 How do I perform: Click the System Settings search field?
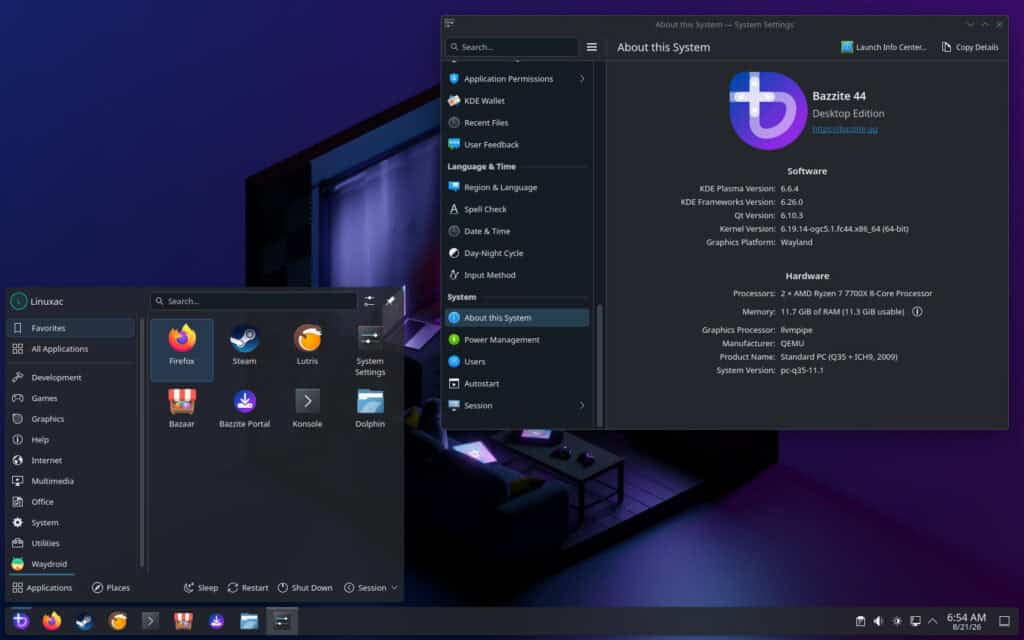coord(512,47)
